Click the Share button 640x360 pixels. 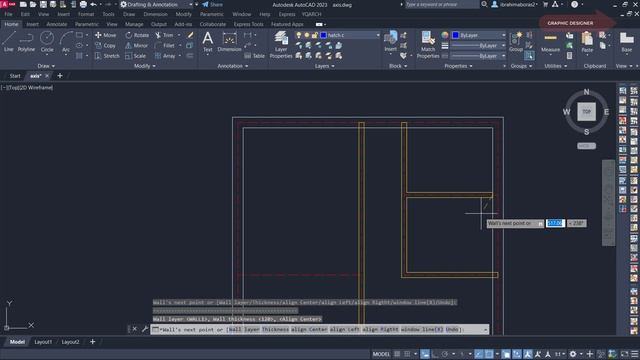tap(212, 4)
